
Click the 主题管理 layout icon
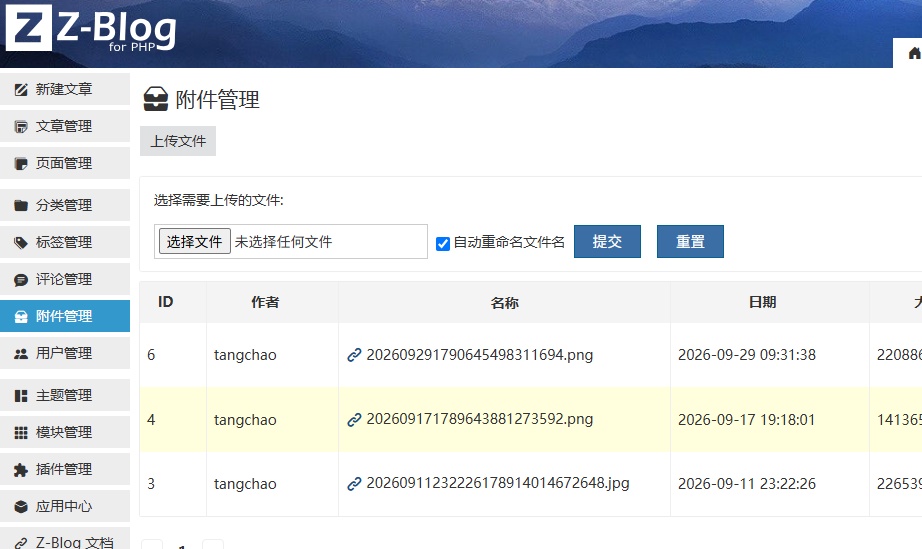pyautogui.click(x=21, y=396)
